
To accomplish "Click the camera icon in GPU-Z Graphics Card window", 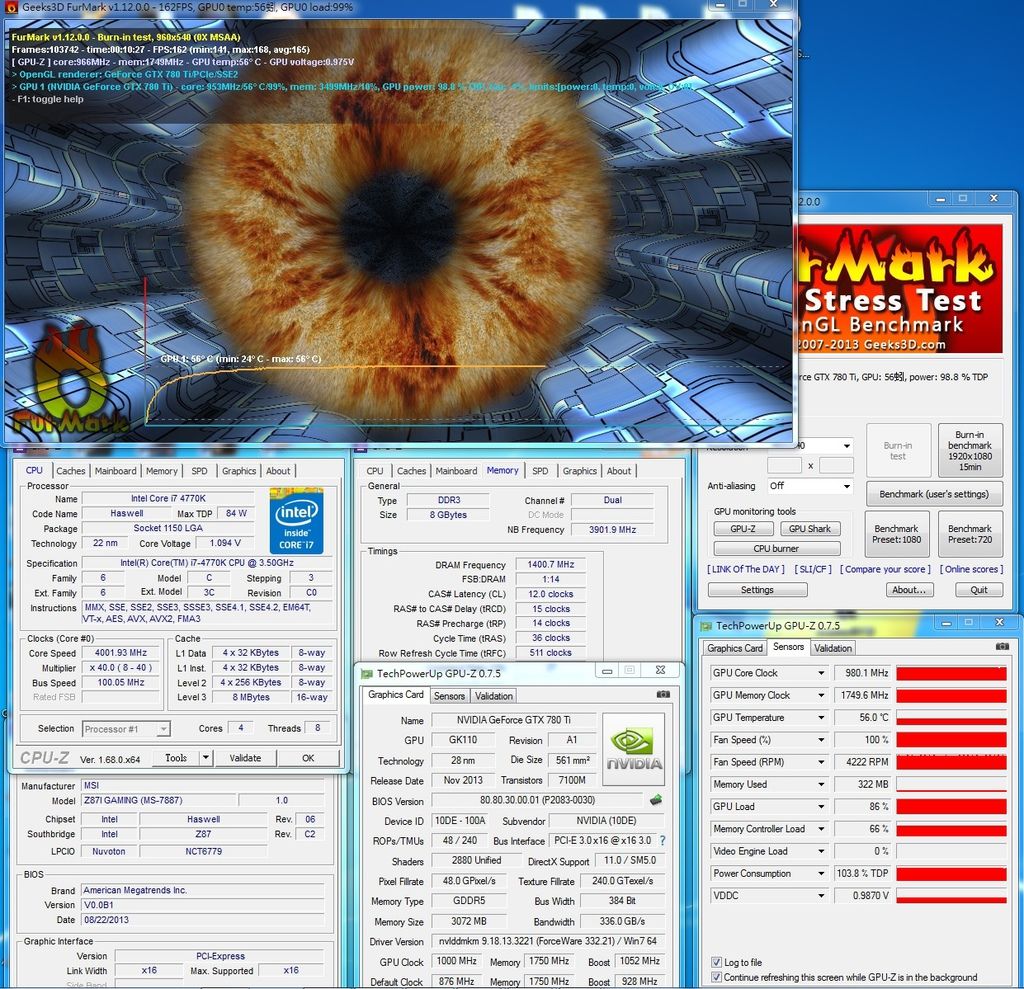I will (663, 694).
